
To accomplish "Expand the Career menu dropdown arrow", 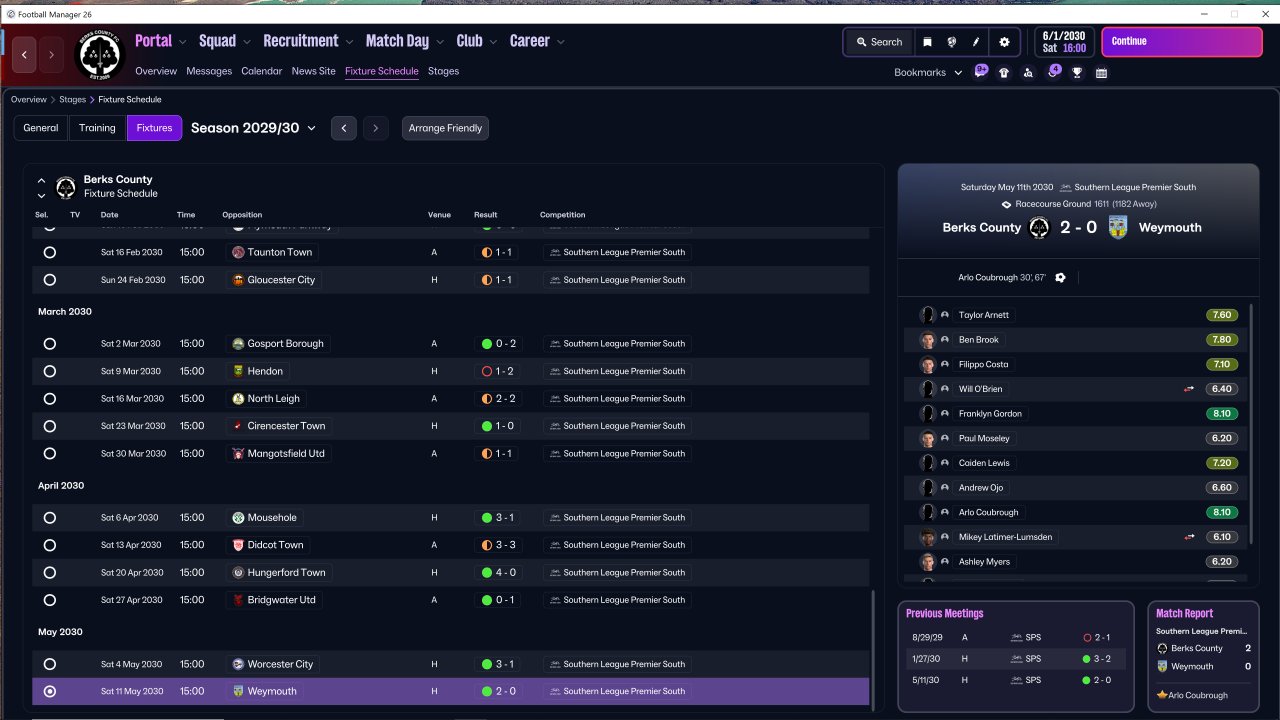I will 561,42.
